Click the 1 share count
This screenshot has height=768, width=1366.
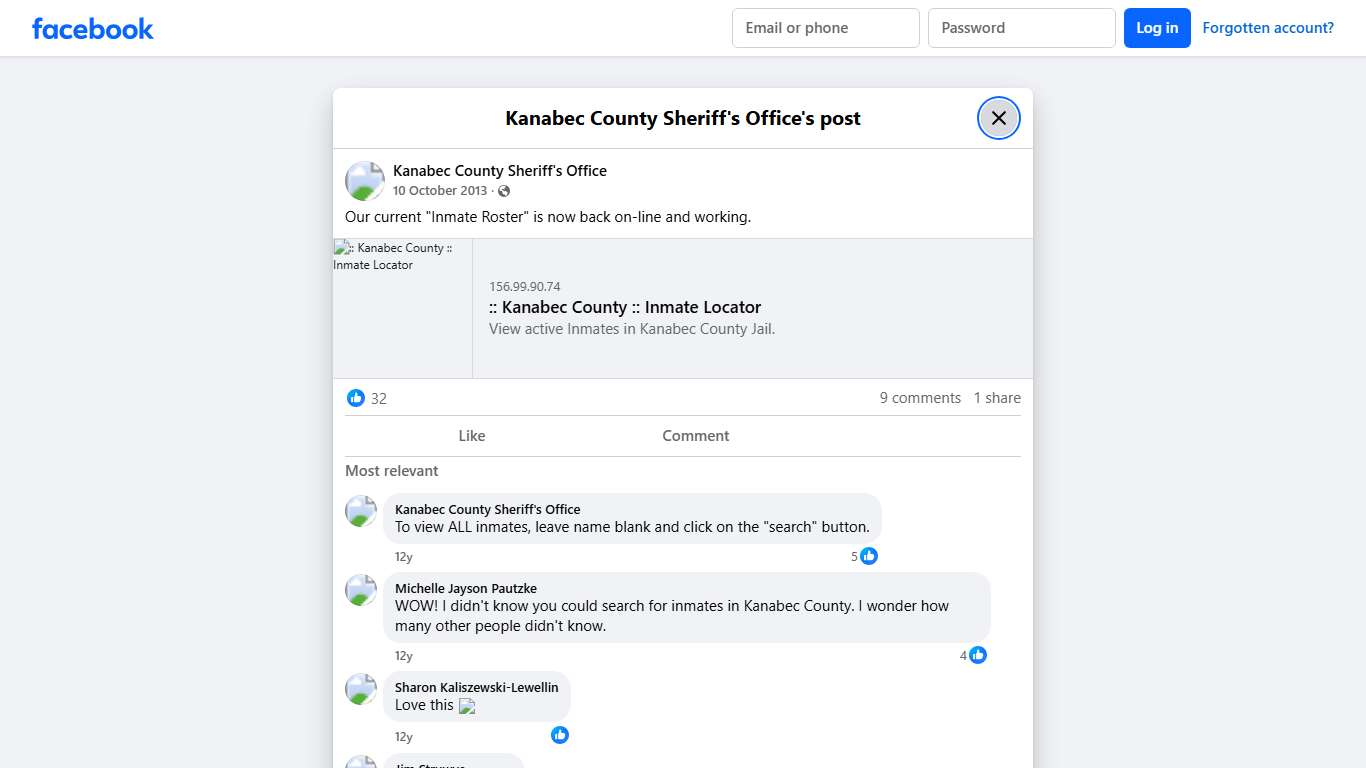point(996,397)
